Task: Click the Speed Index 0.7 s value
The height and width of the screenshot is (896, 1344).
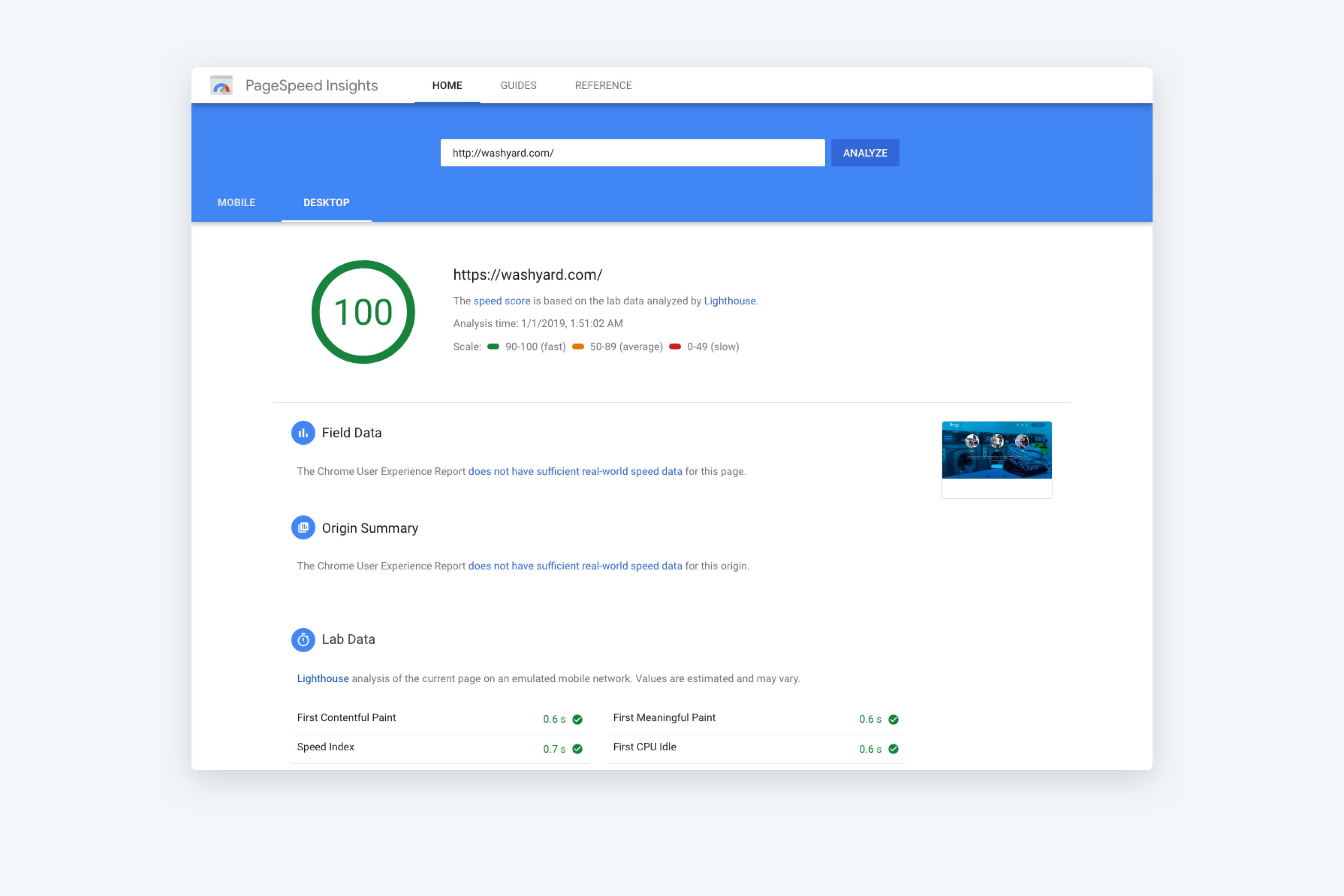Action: tap(554, 749)
